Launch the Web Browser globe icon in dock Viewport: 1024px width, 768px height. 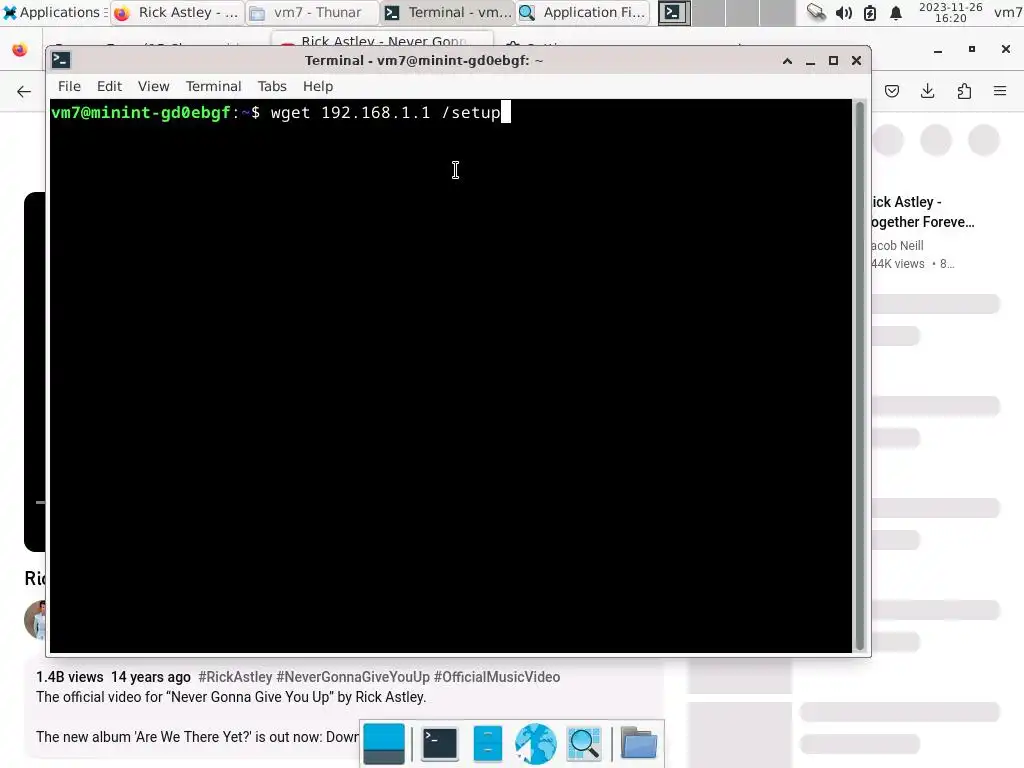point(536,744)
